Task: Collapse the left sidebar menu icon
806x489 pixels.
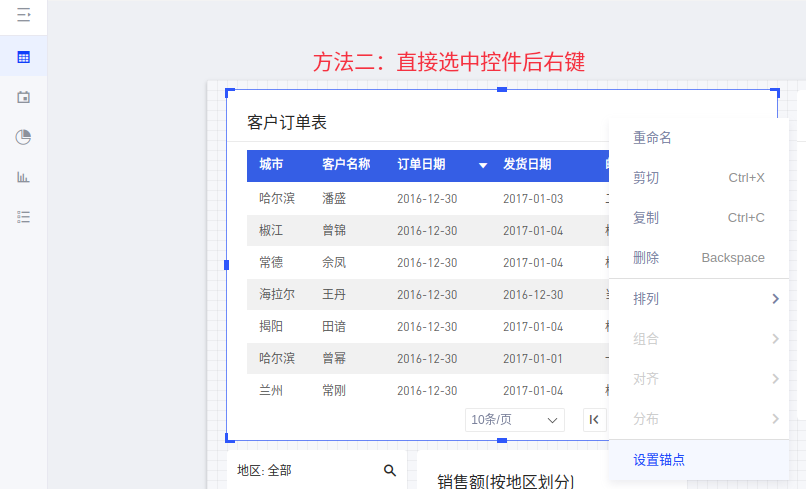Action: pyautogui.click(x=23, y=16)
